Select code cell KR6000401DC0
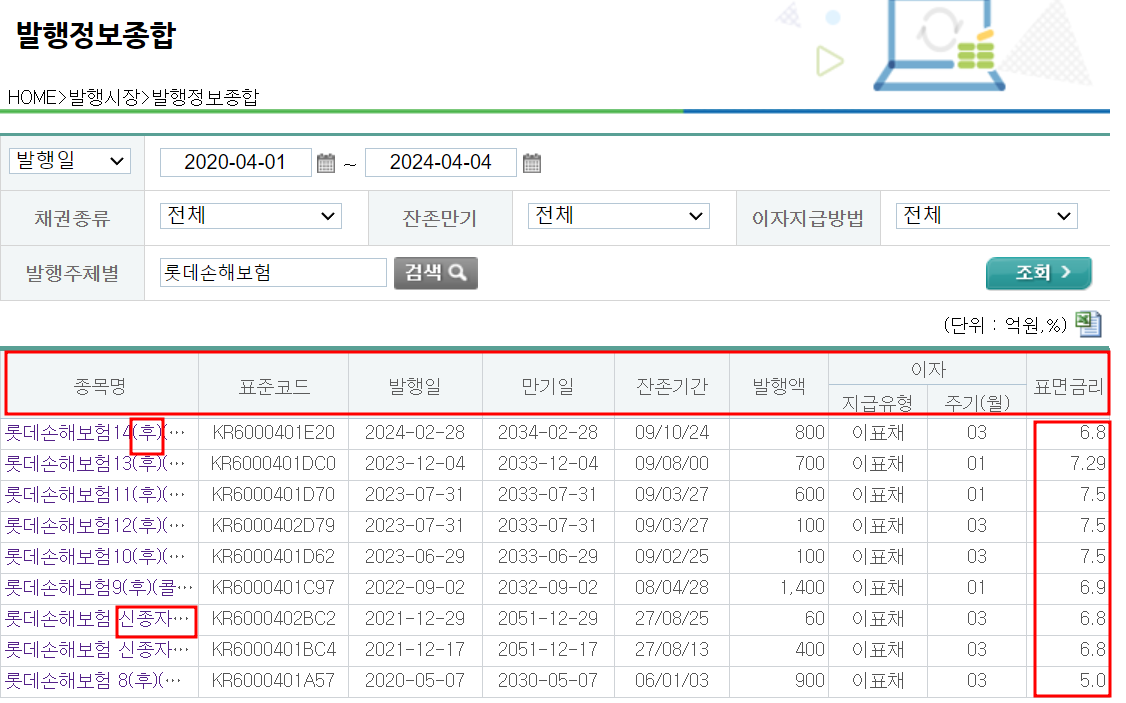Viewport: 1126px width, 703px height. (274, 464)
